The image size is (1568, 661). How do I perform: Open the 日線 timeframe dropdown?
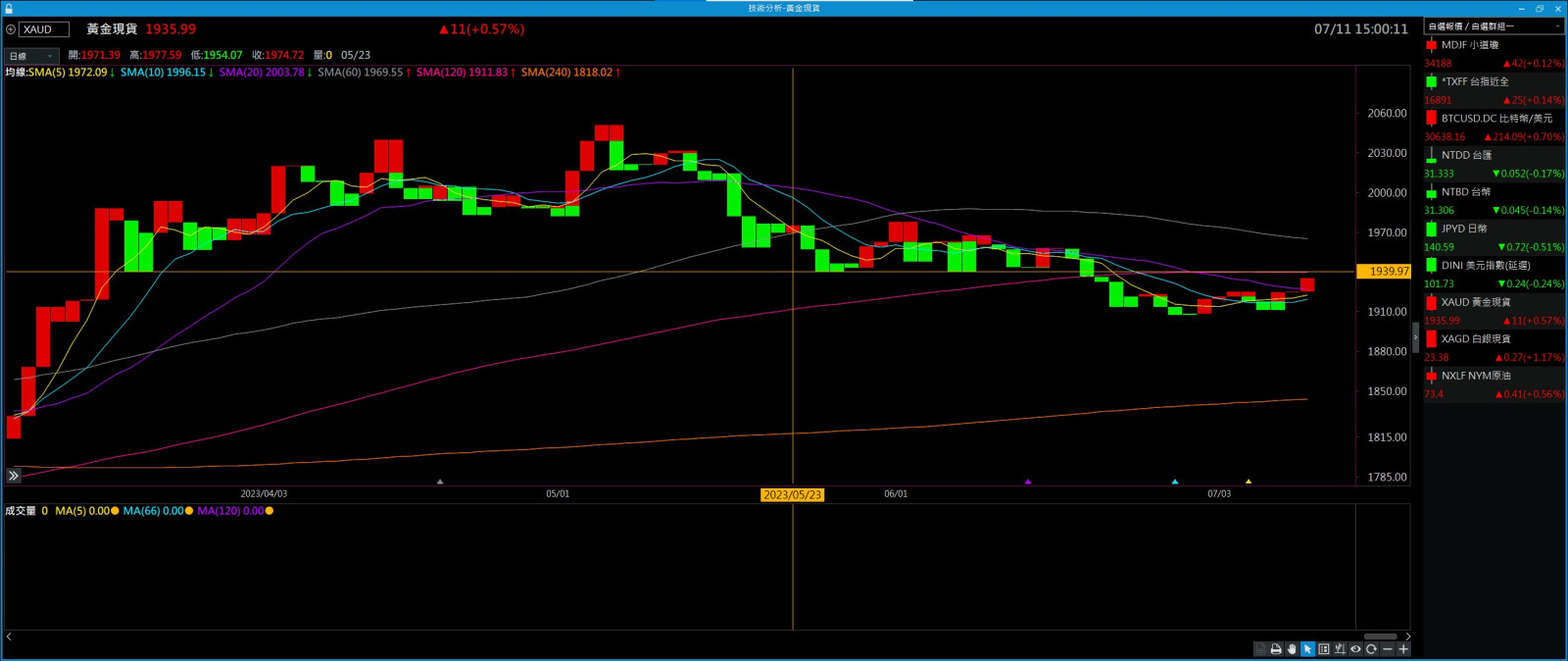[31, 56]
